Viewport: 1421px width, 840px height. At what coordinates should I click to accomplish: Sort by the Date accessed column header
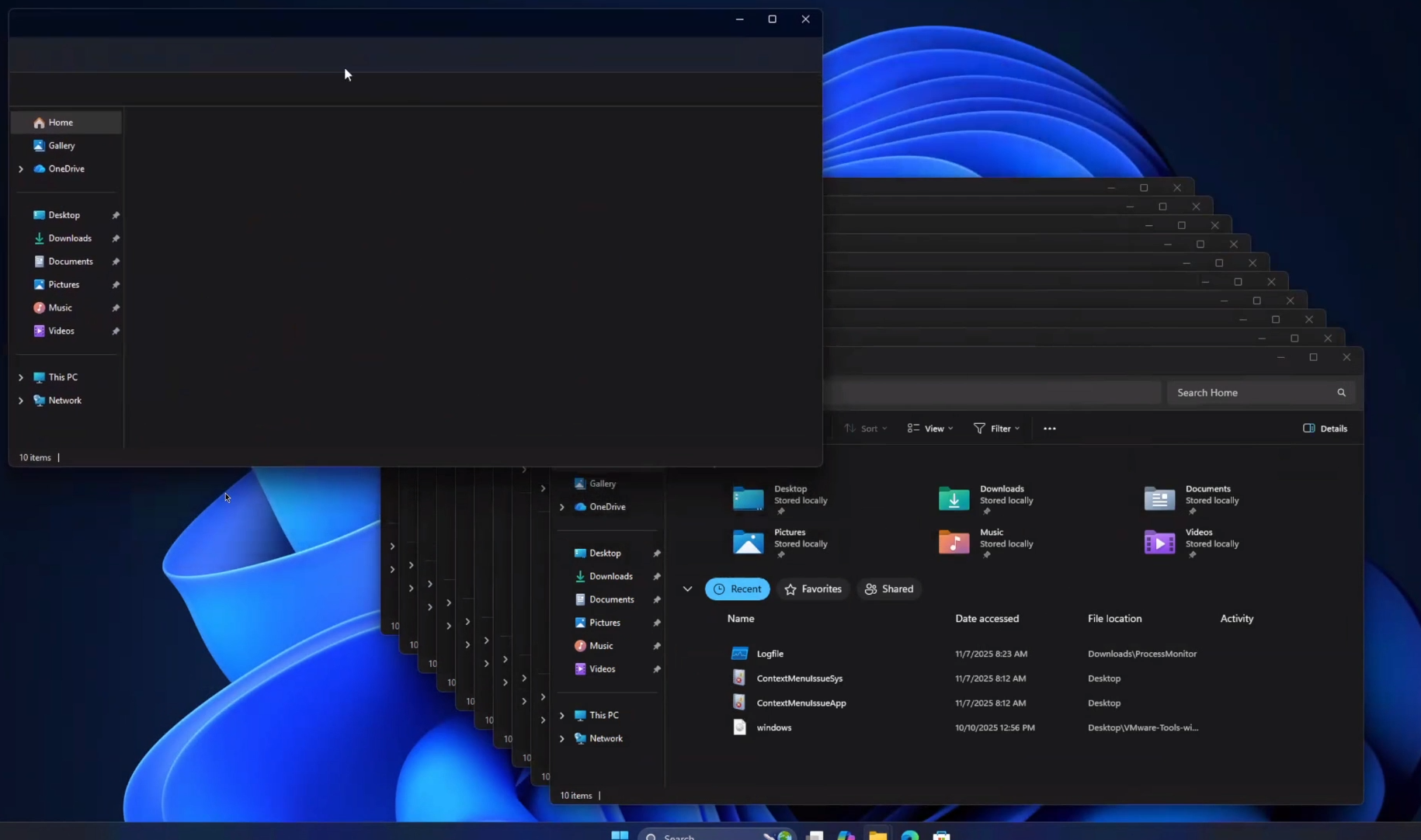[986, 619]
